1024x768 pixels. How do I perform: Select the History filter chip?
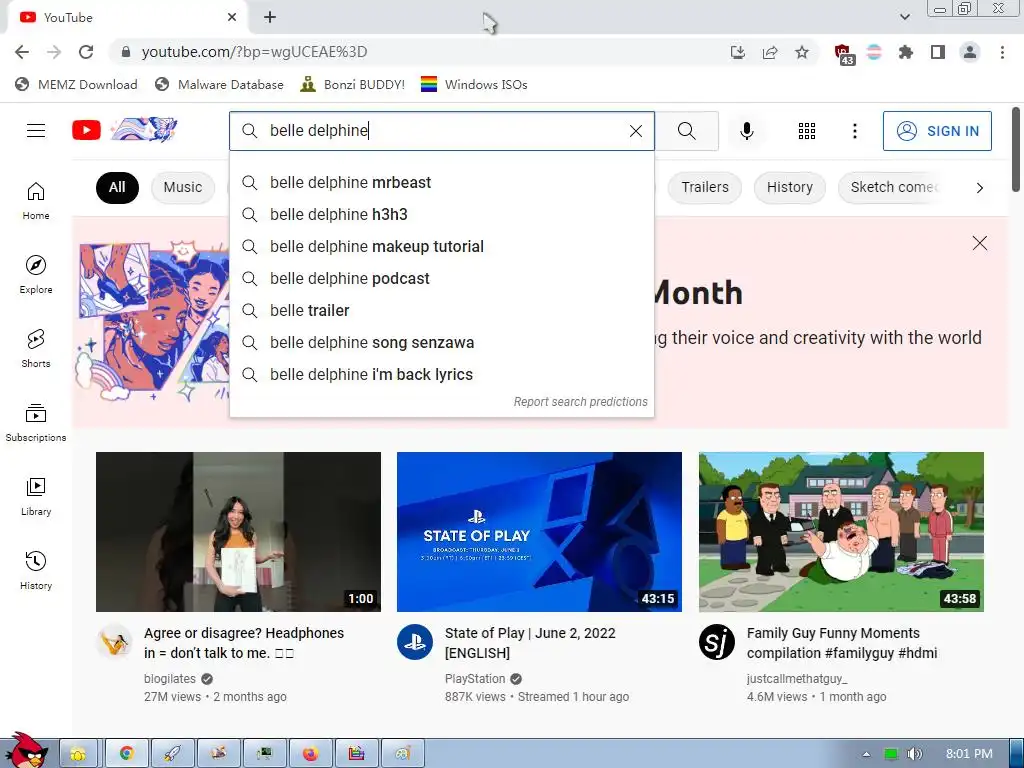click(x=790, y=187)
